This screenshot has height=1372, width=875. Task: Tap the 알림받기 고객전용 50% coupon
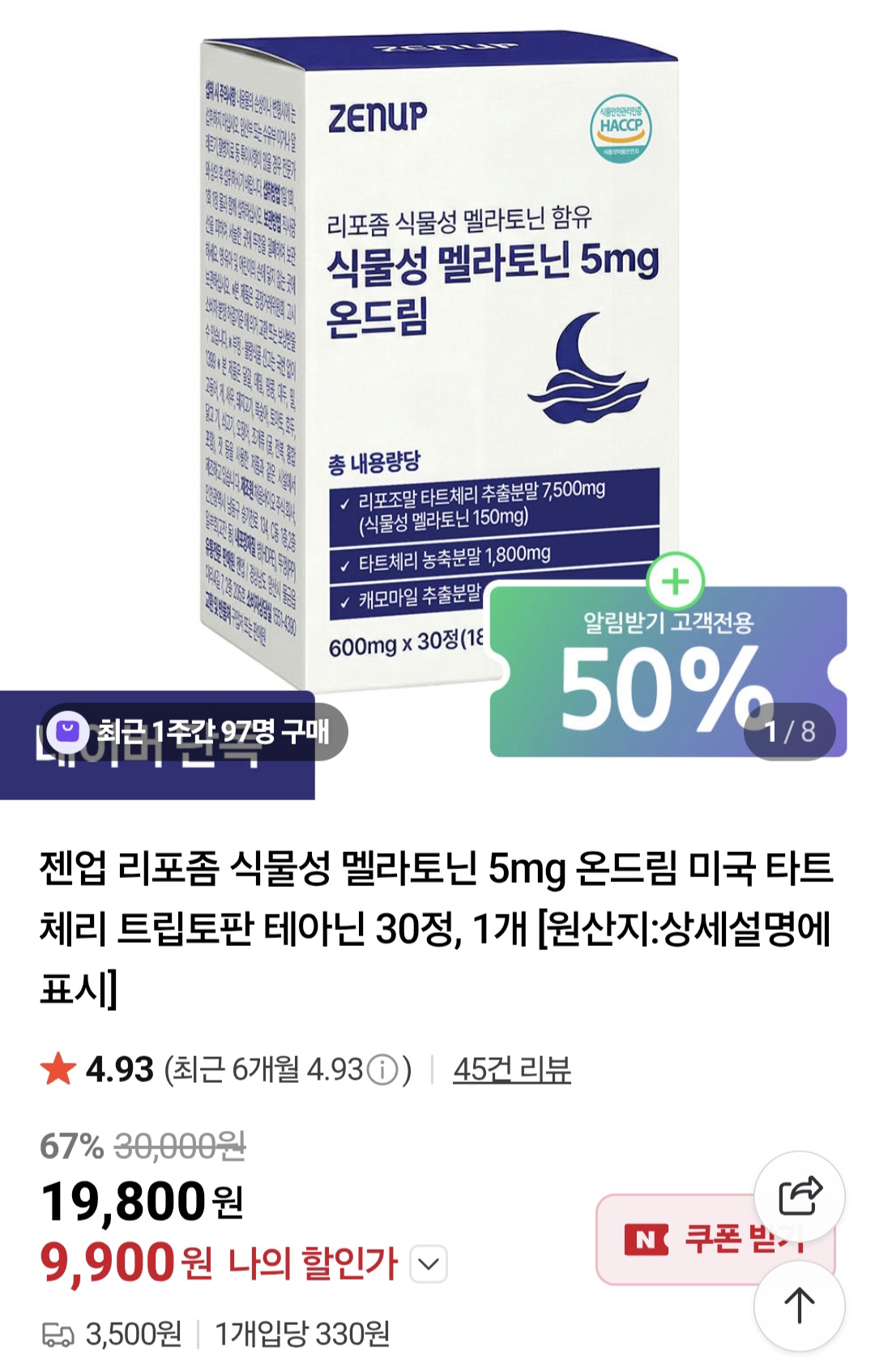tap(668, 672)
